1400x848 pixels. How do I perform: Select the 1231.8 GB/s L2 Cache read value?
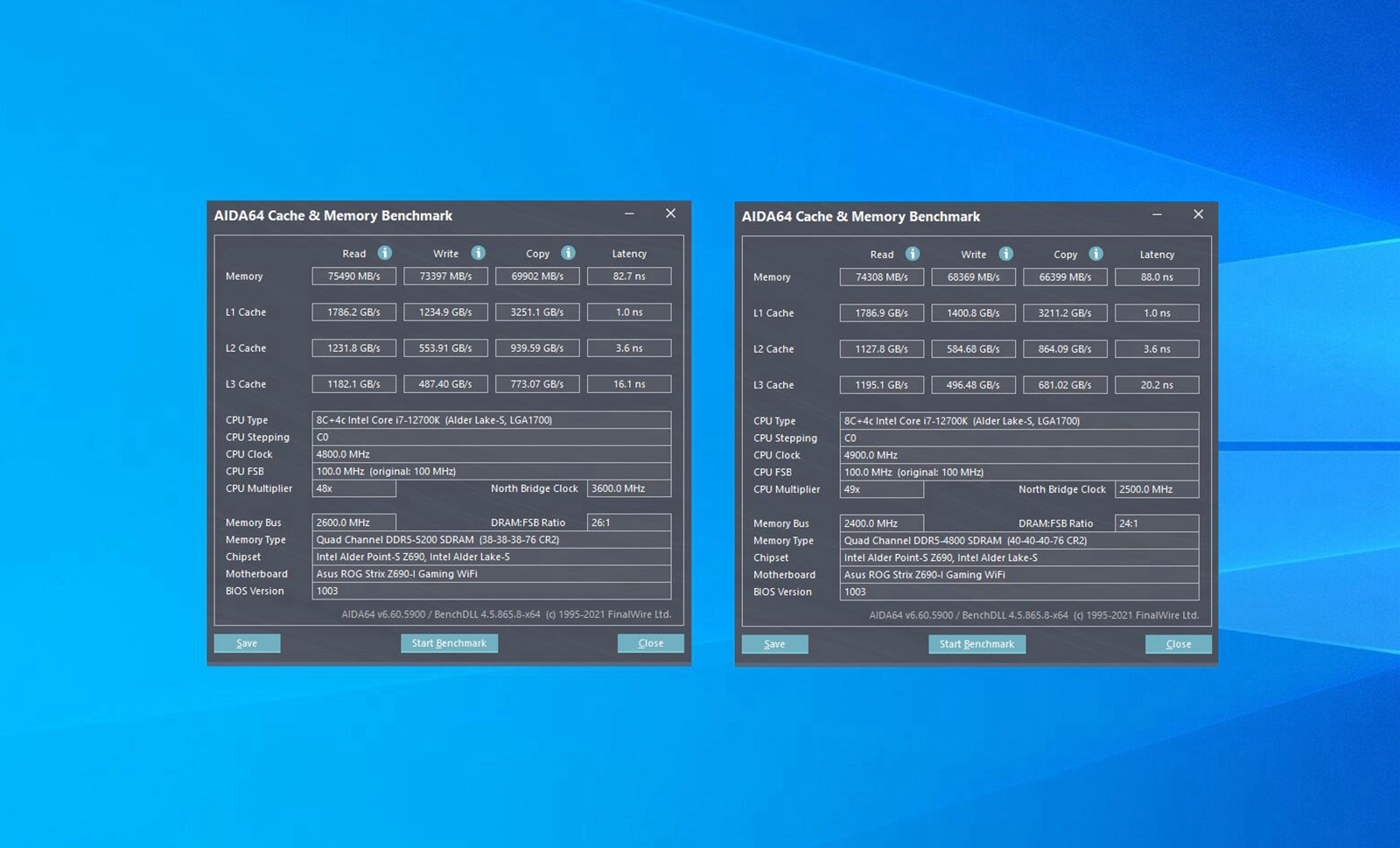(x=354, y=348)
